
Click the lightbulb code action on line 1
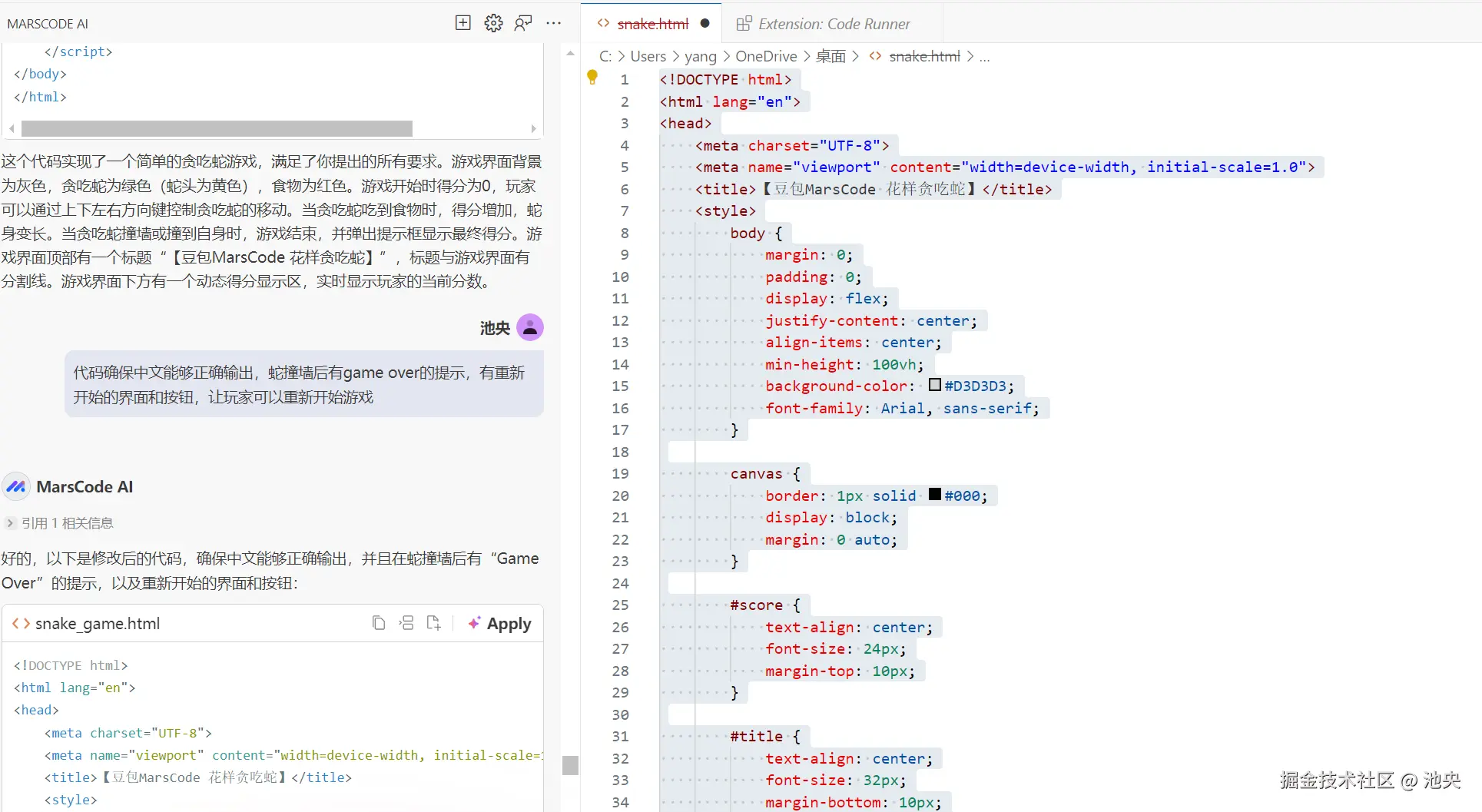[592, 77]
